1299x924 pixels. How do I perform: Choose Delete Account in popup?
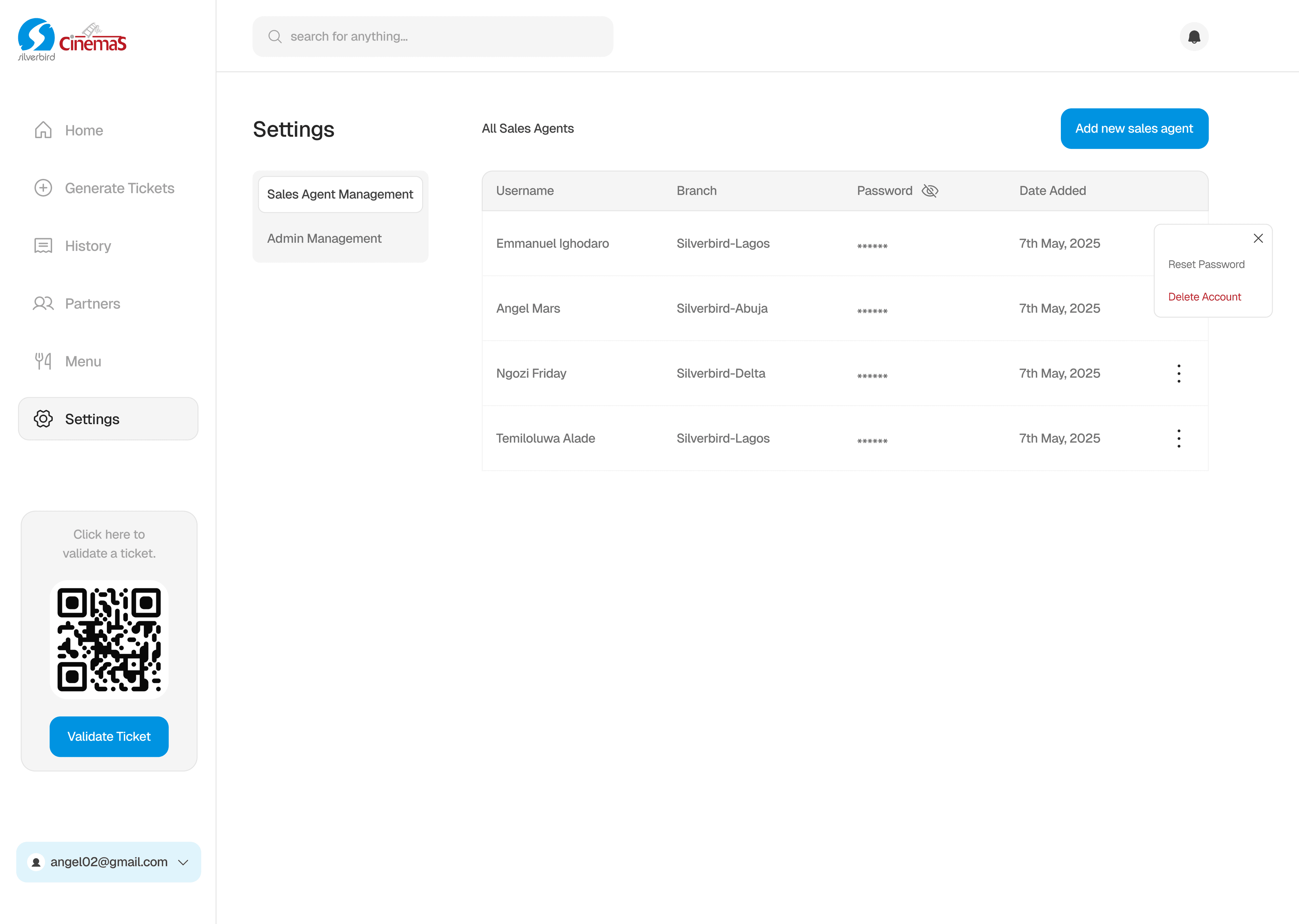(1204, 296)
